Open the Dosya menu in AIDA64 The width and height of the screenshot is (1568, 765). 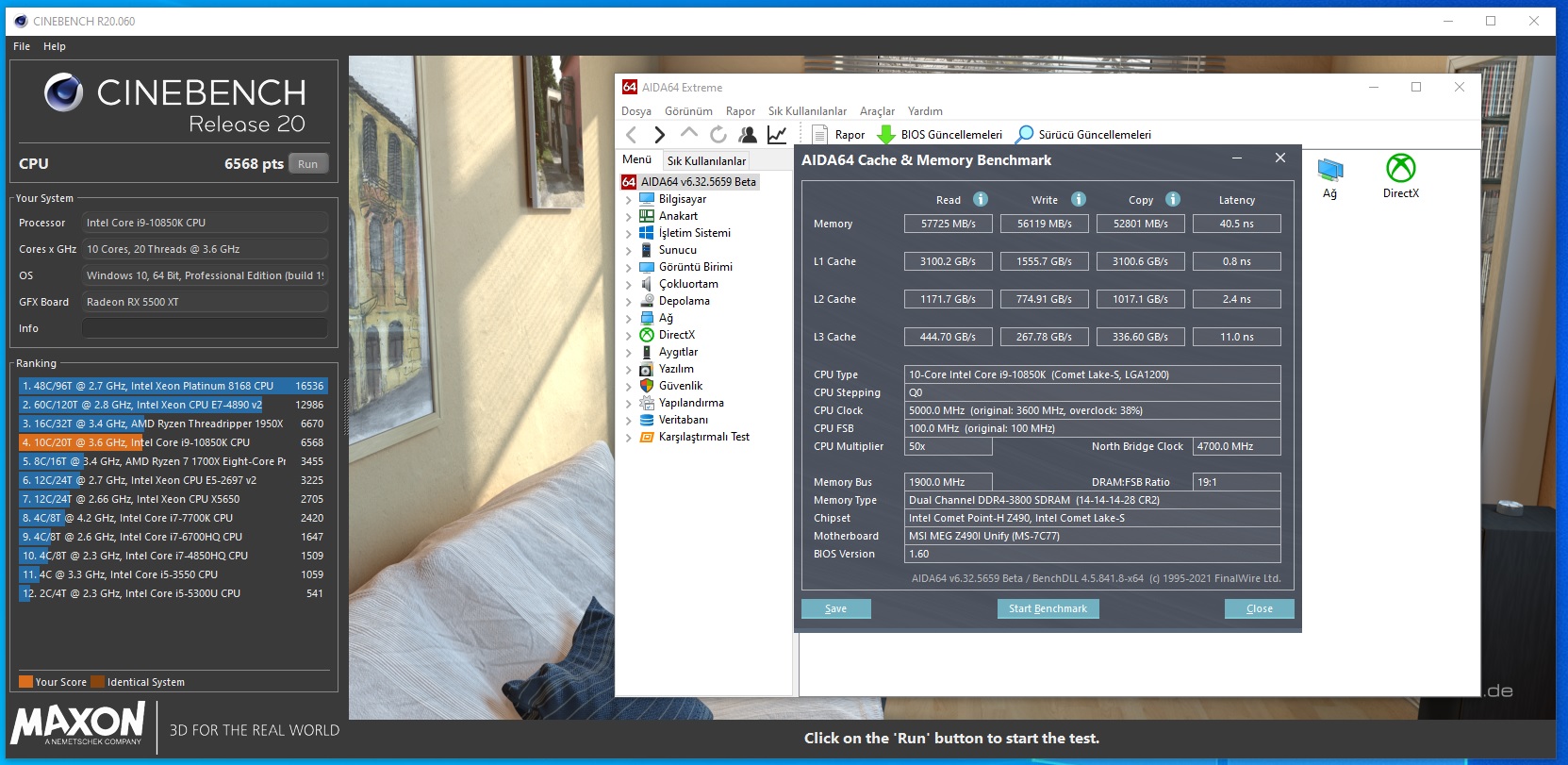point(636,111)
